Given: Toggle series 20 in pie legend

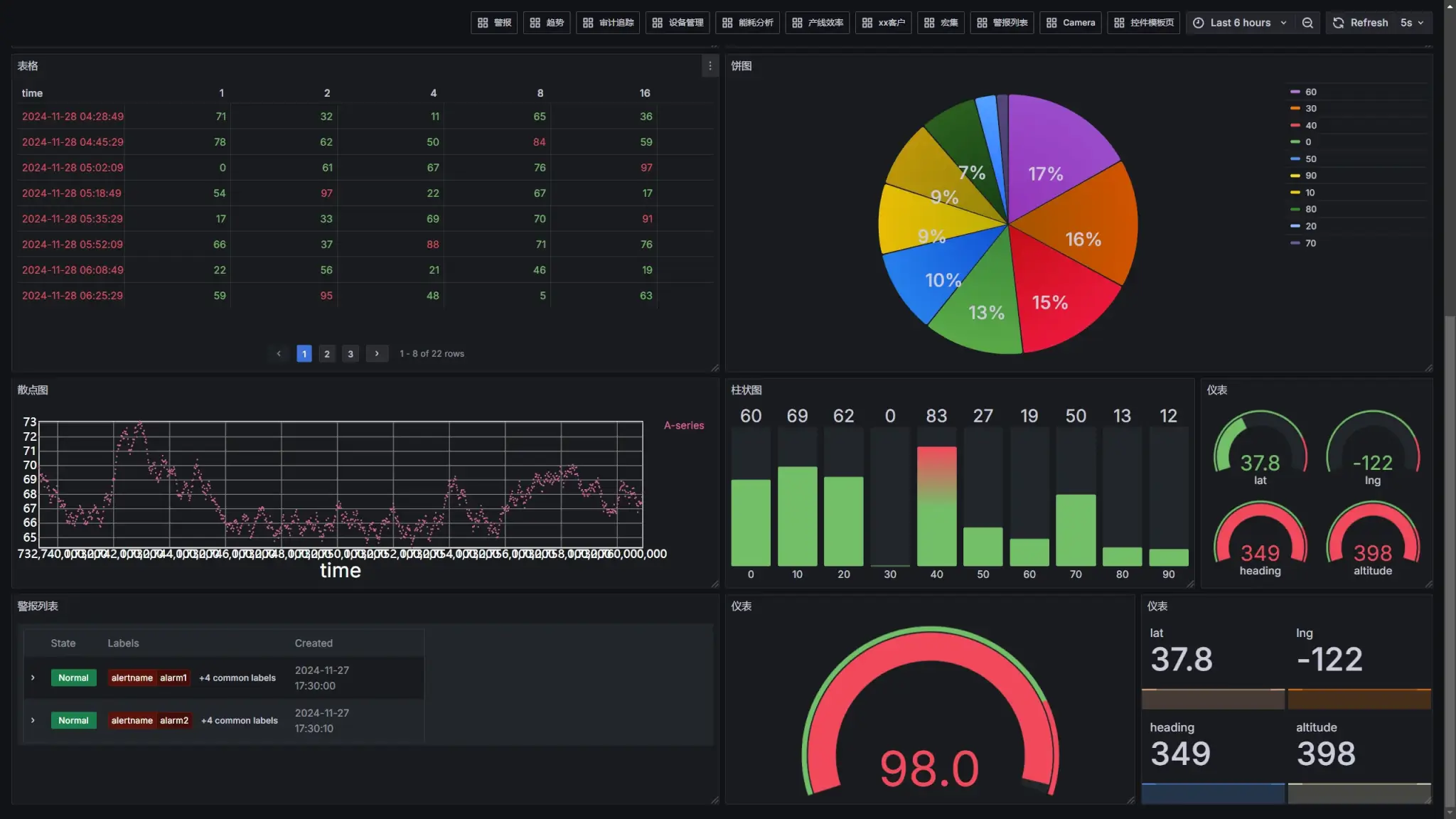Looking at the screenshot, I should coord(1310,226).
